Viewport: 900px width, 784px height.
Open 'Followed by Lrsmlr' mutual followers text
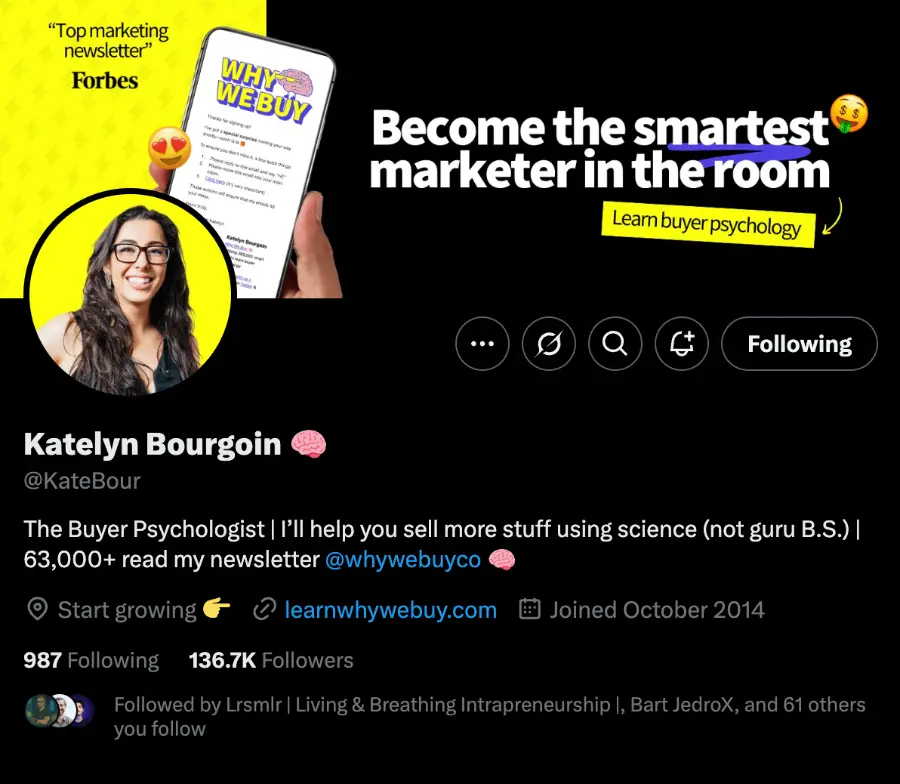[490, 716]
